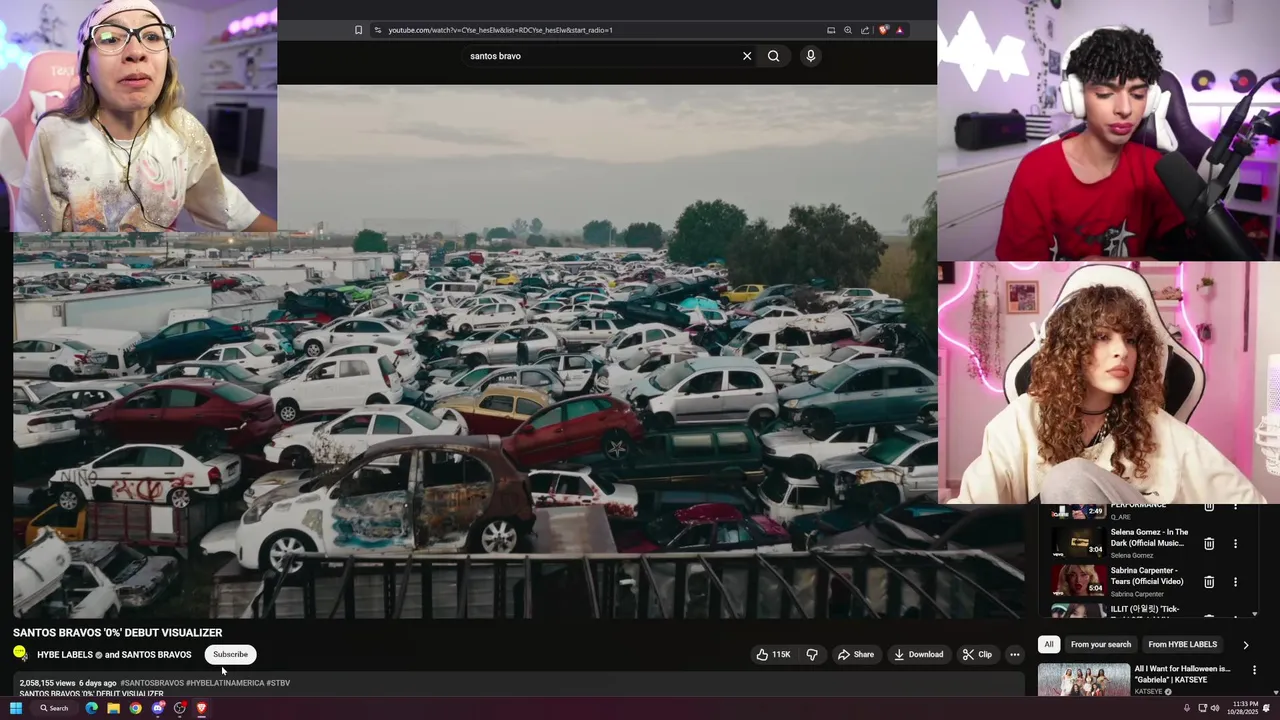
Task: Like the video with 115K thumbs up
Action: (773, 654)
